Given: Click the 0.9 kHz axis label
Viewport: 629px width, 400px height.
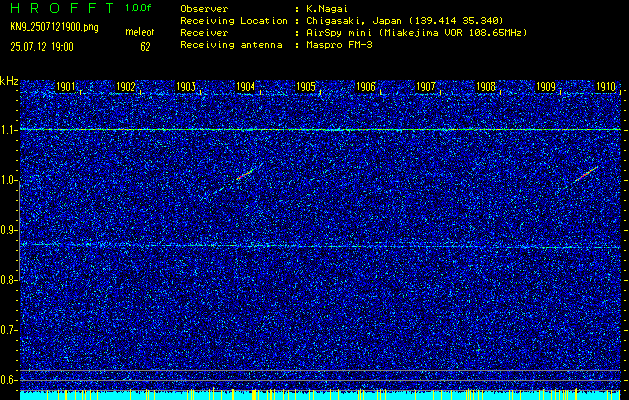Looking at the screenshot, I should (x=7, y=230).
